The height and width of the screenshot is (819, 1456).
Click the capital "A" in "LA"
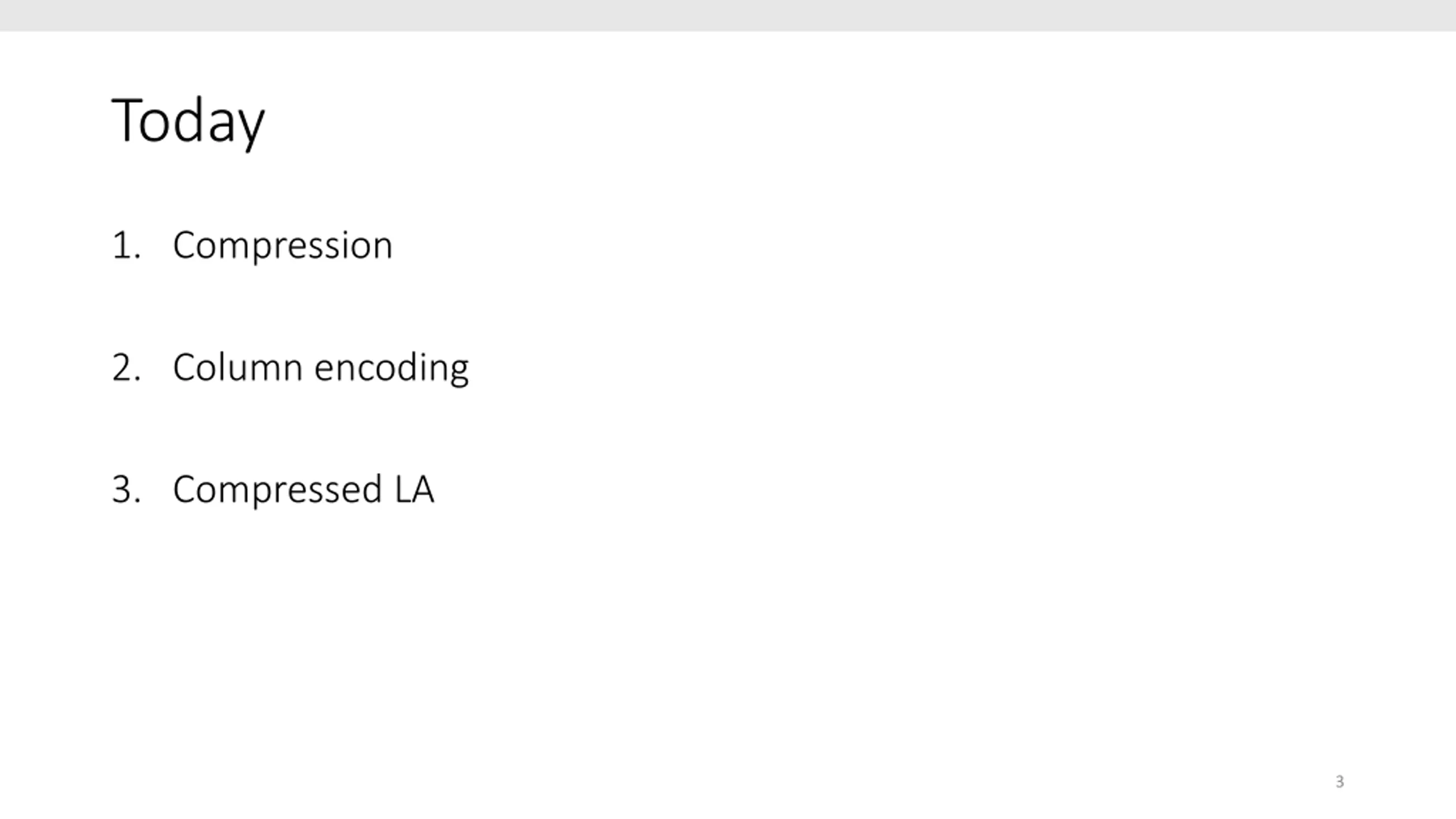point(423,489)
